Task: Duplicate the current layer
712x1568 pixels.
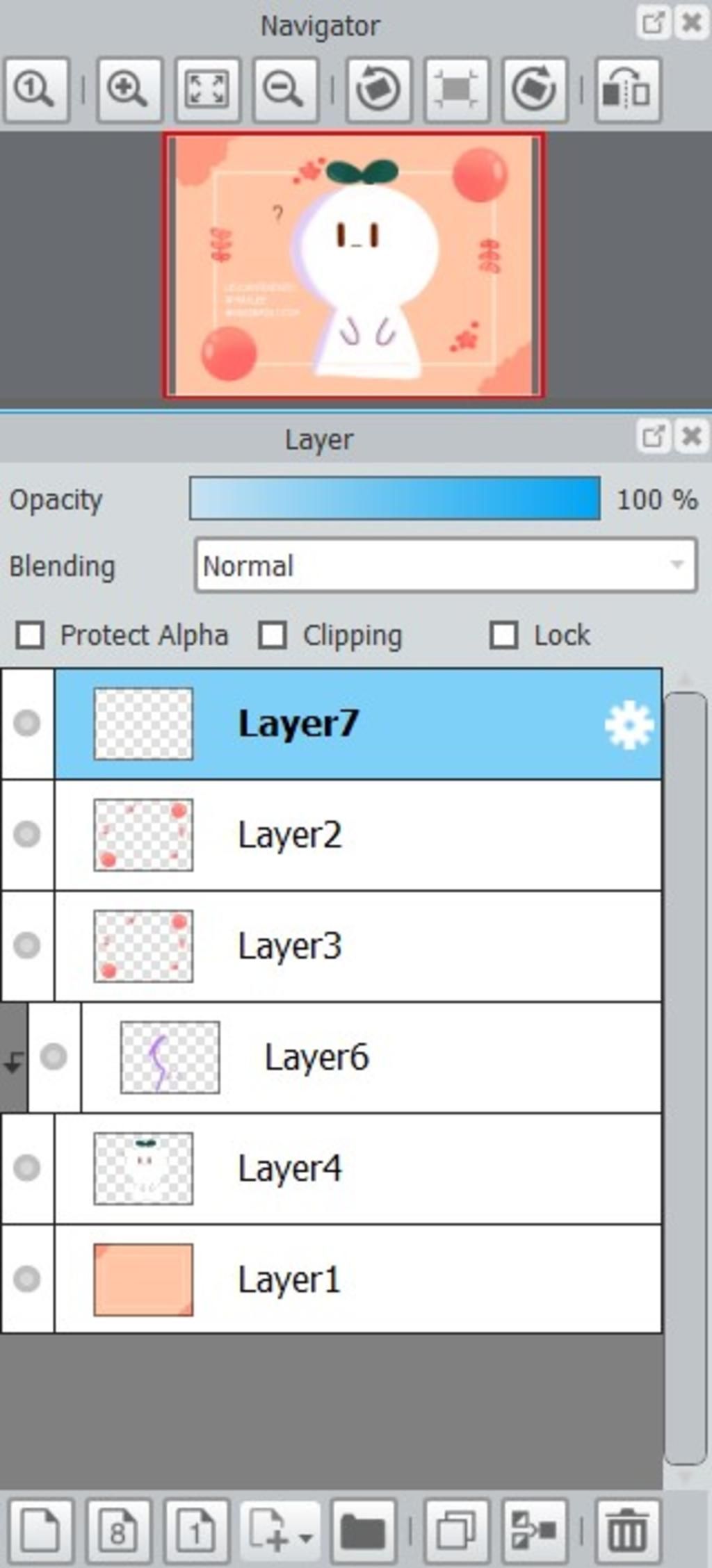Action: 456,1530
